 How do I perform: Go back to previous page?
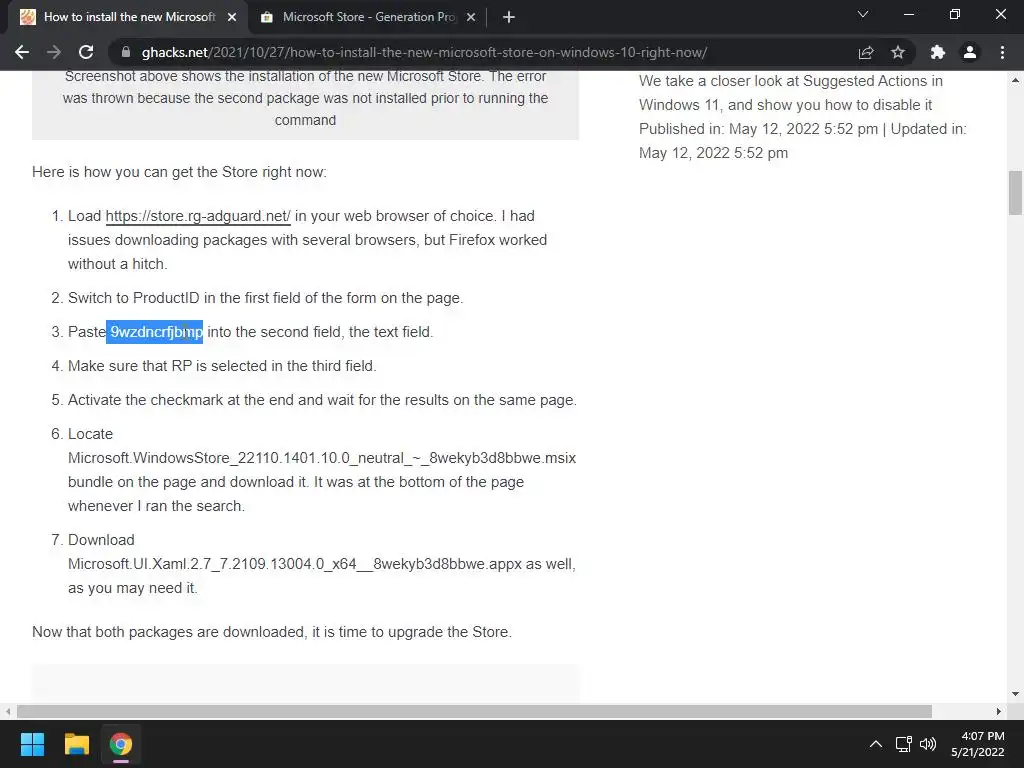coord(22,52)
